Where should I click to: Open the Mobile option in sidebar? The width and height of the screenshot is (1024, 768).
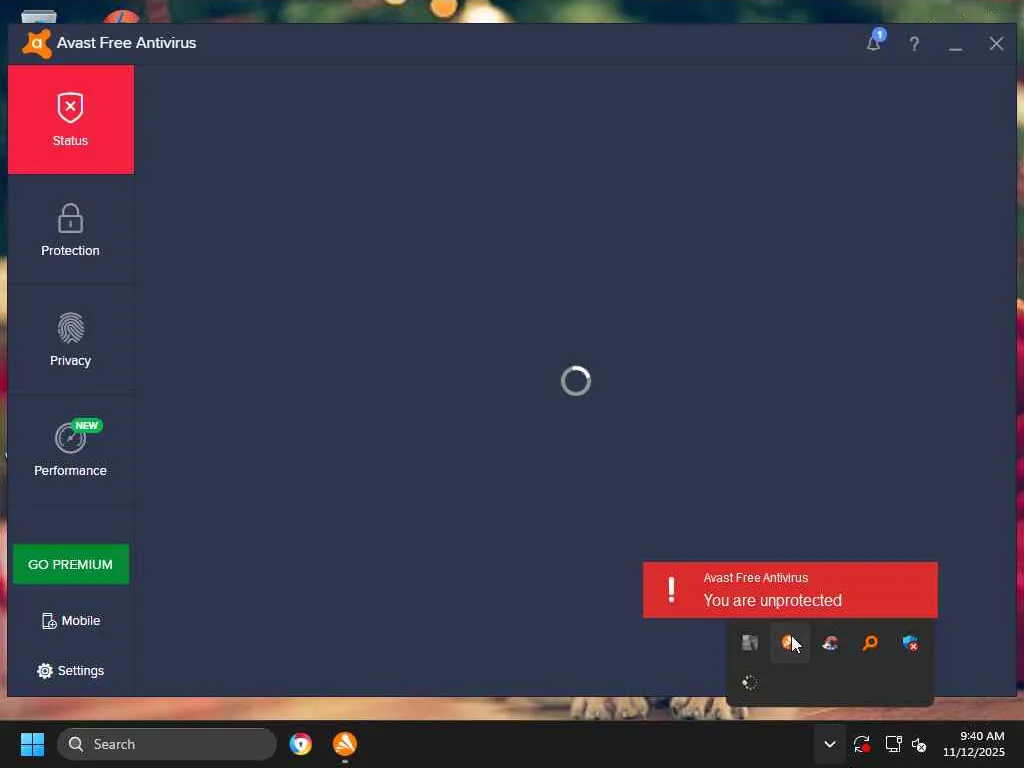point(71,621)
